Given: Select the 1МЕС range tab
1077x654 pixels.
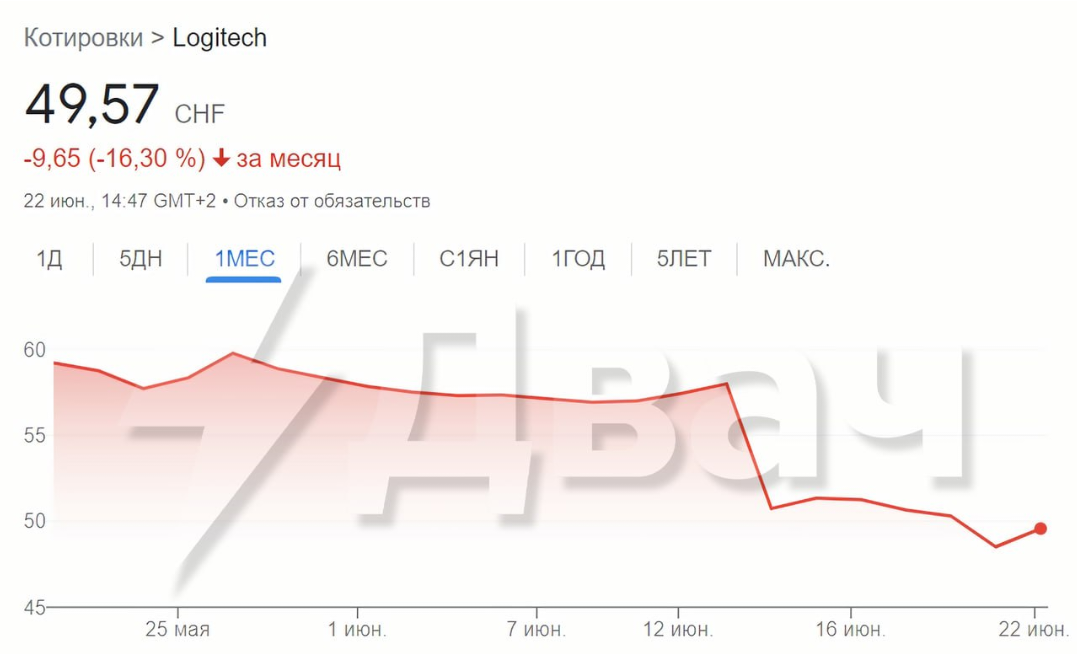Looking at the screenshot, I should [x=244, y=259].
